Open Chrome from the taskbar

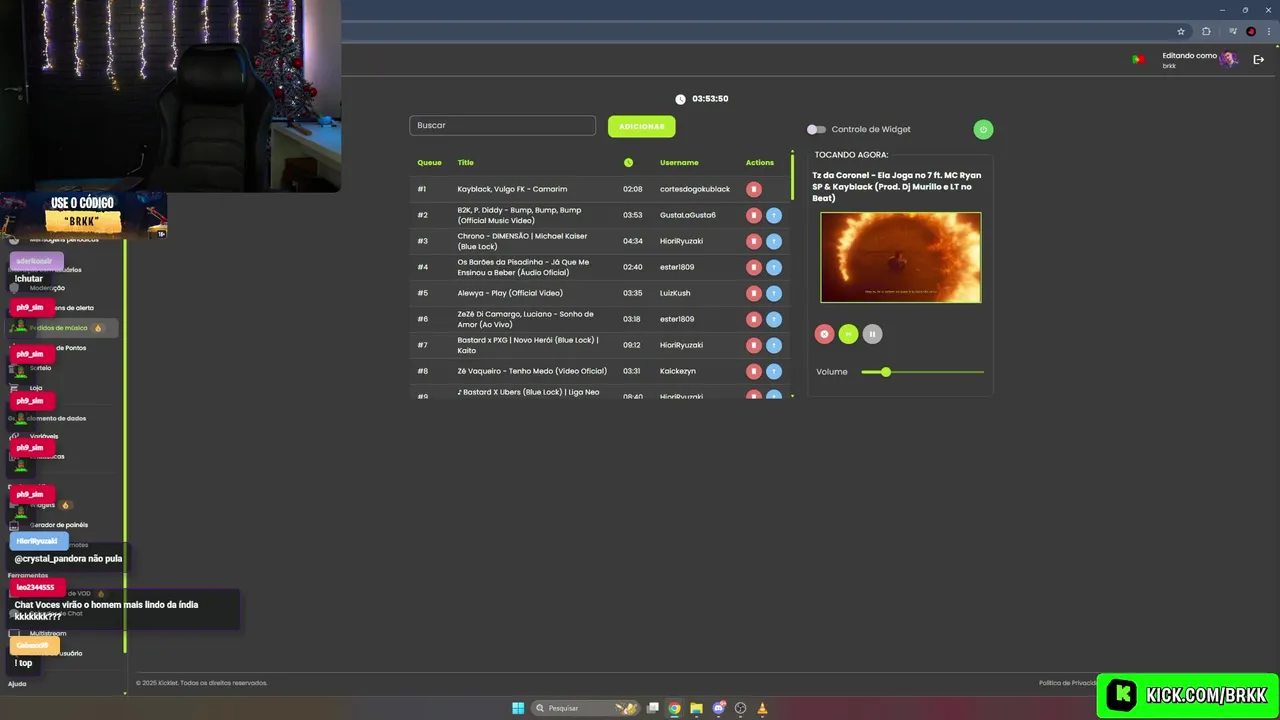coord(675,708)
